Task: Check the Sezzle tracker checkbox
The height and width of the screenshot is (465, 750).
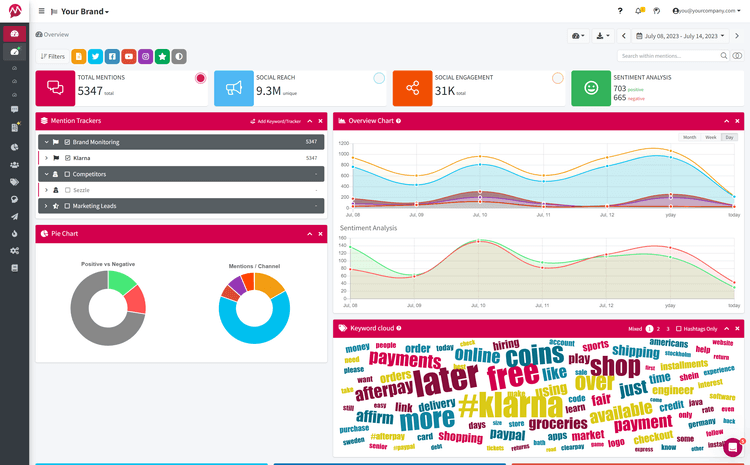Action: tap(67, 190)
